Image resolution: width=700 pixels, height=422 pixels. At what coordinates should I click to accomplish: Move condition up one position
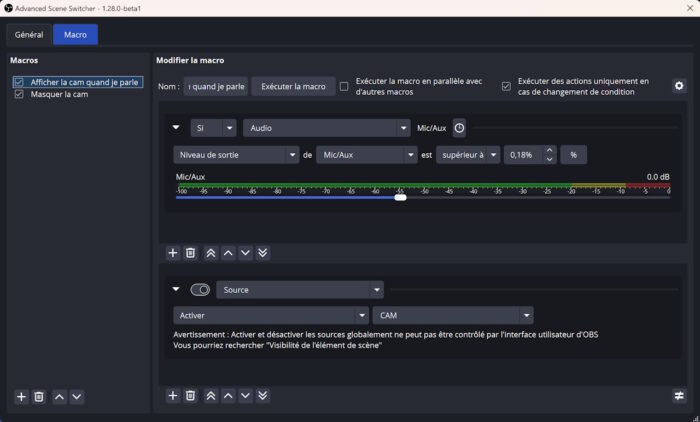(x=228, y=253)
